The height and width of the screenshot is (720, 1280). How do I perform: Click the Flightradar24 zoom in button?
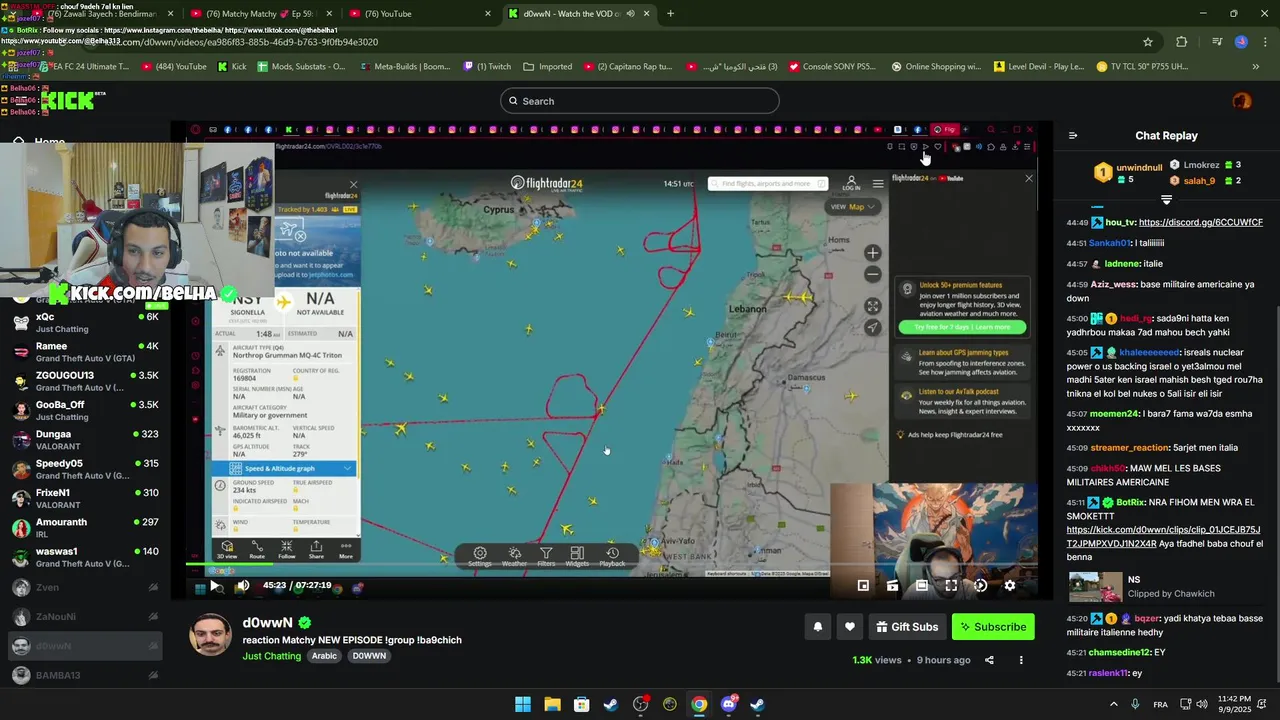tap(872, 253)
